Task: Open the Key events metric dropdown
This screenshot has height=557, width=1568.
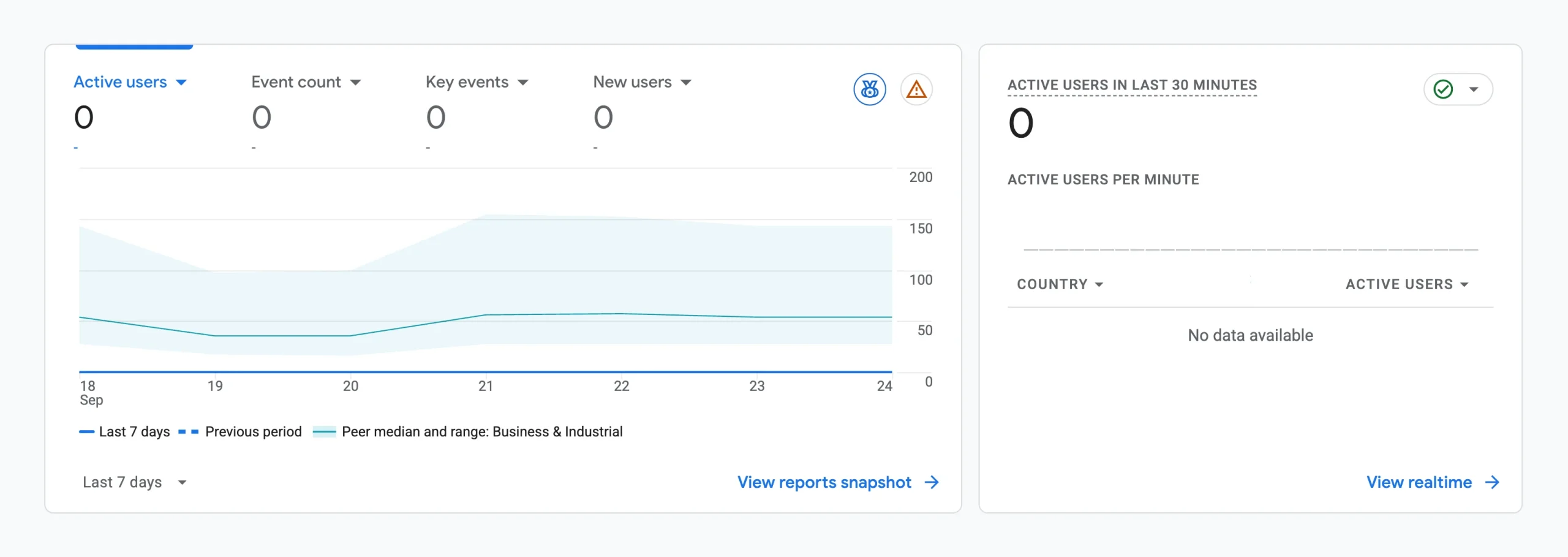Action: tap(477, 82)
